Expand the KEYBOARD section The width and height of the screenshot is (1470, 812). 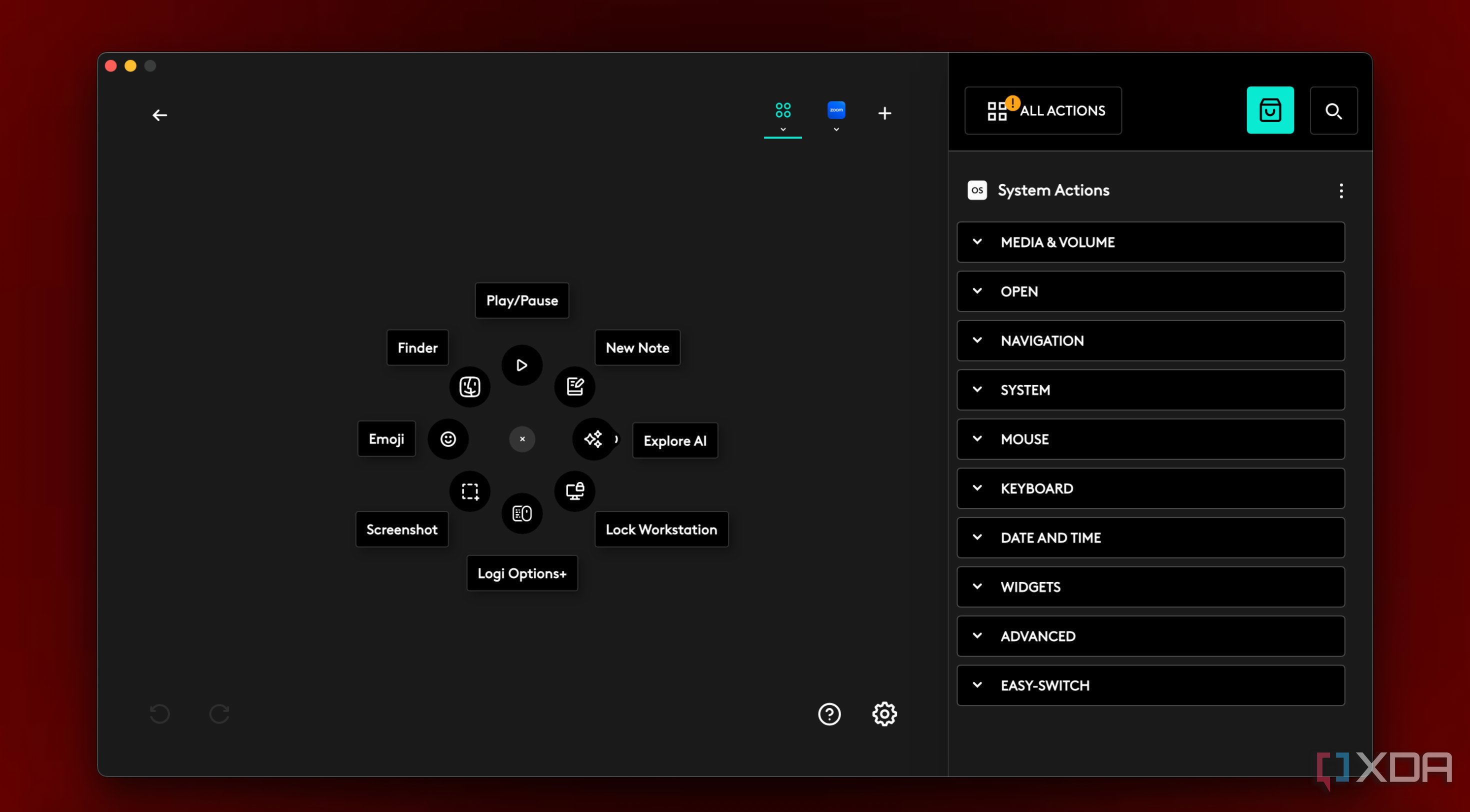[x=1150, y=488]
